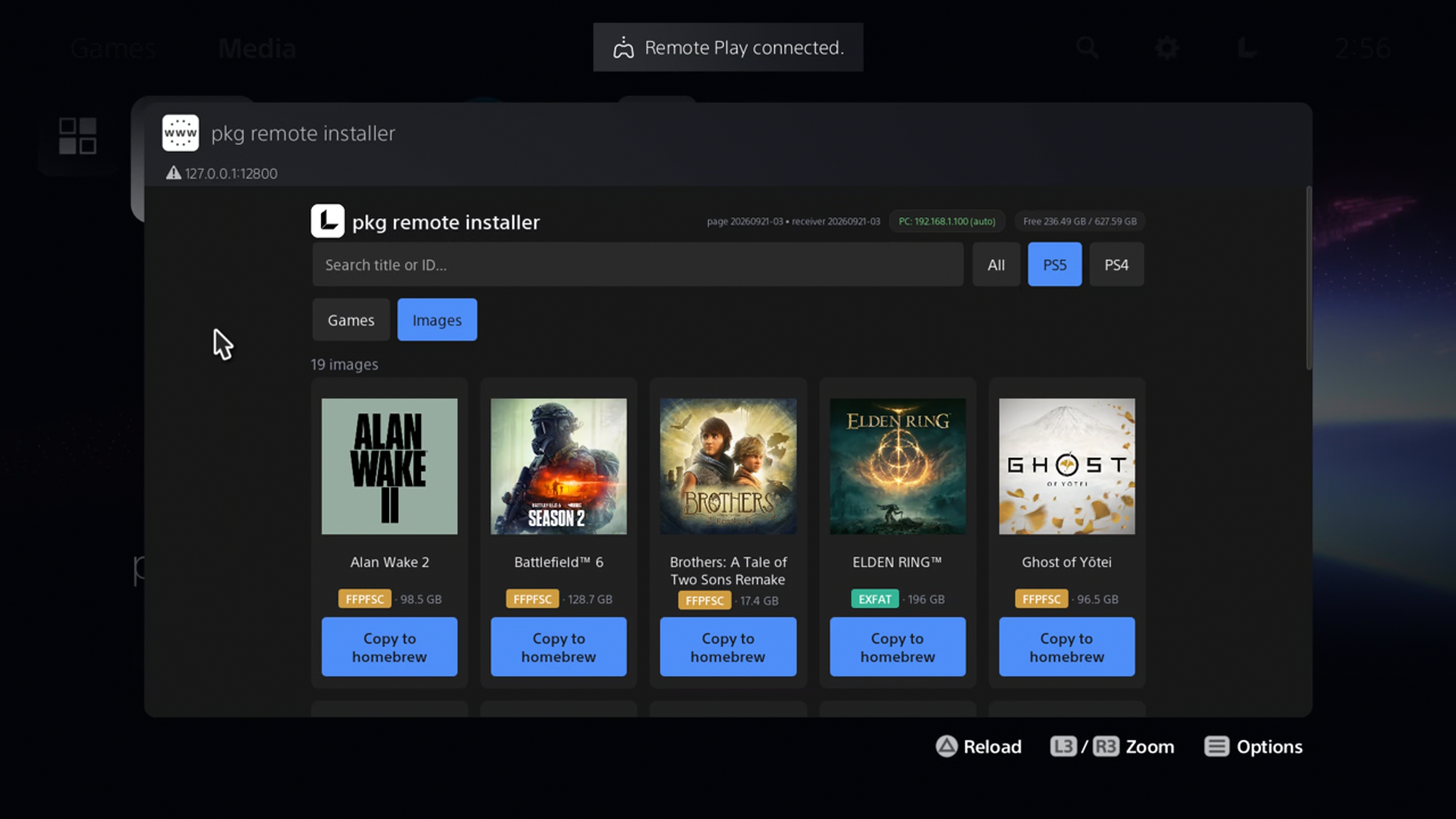
Task: Click the Remote Play connected notification
Action: point(728,48)
